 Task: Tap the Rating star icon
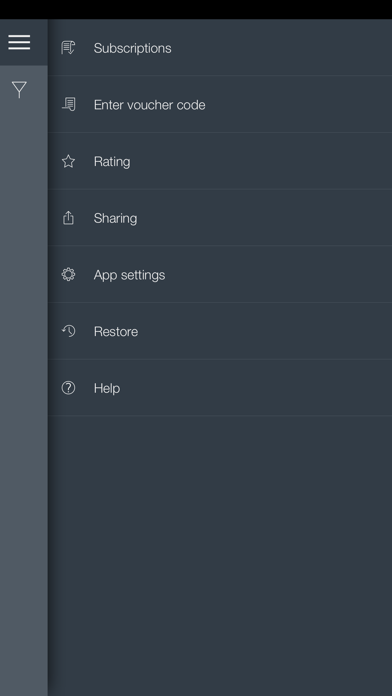(68, 161)
